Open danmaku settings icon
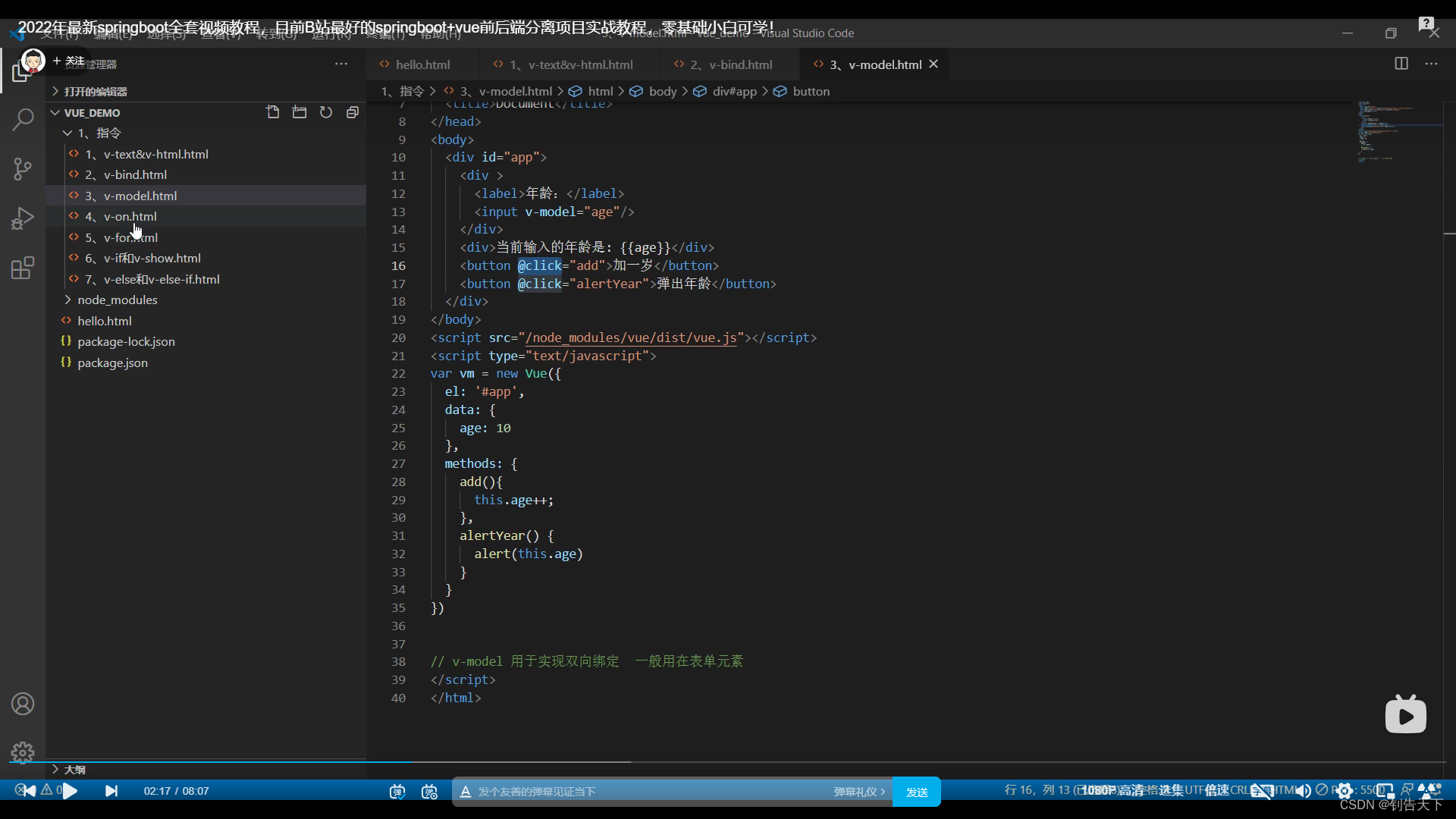 tap(429, 792)
